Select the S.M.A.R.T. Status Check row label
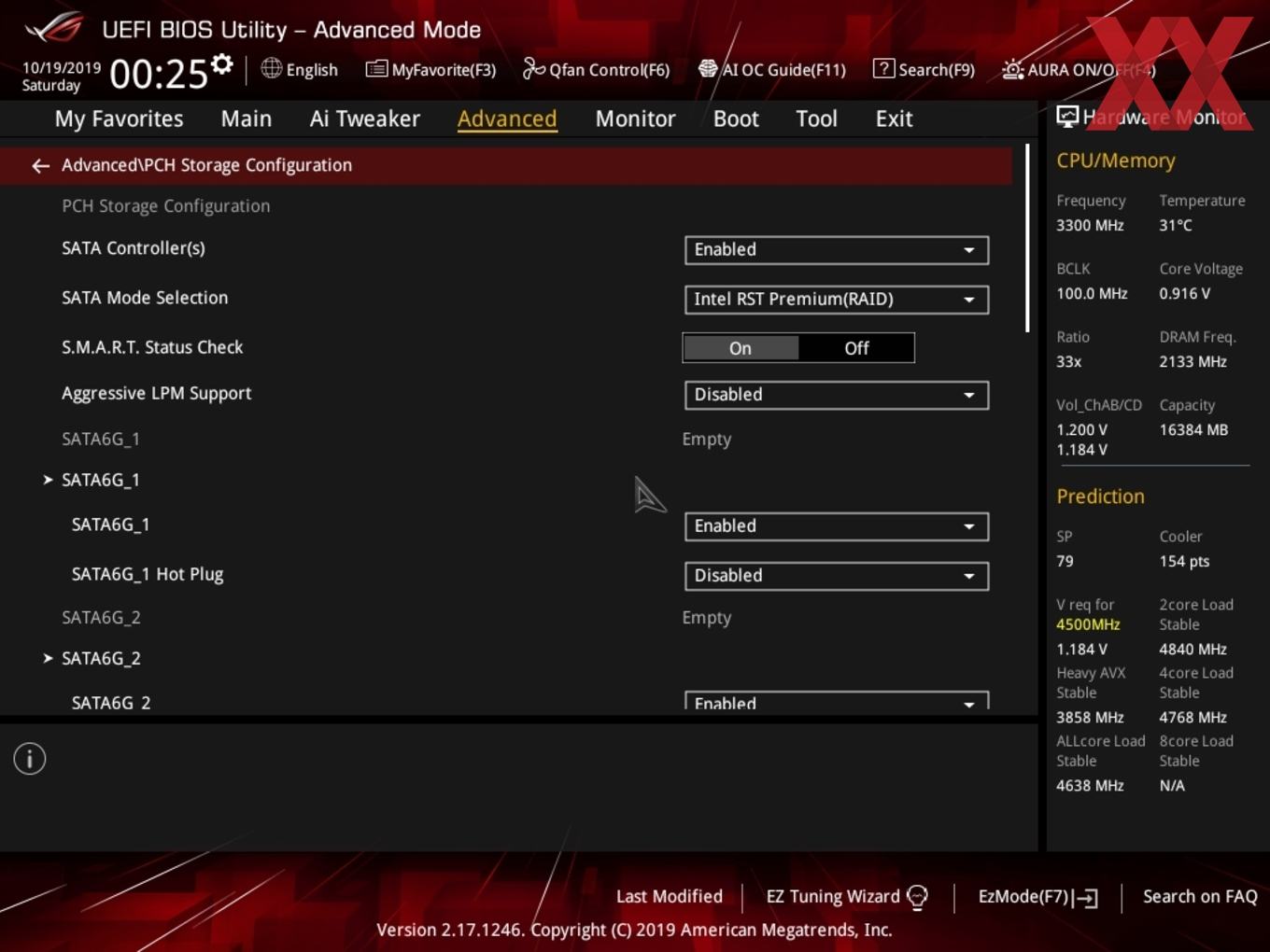This screenshot has width=1270, height=952. pyautogui.click(x=152, y=347)
